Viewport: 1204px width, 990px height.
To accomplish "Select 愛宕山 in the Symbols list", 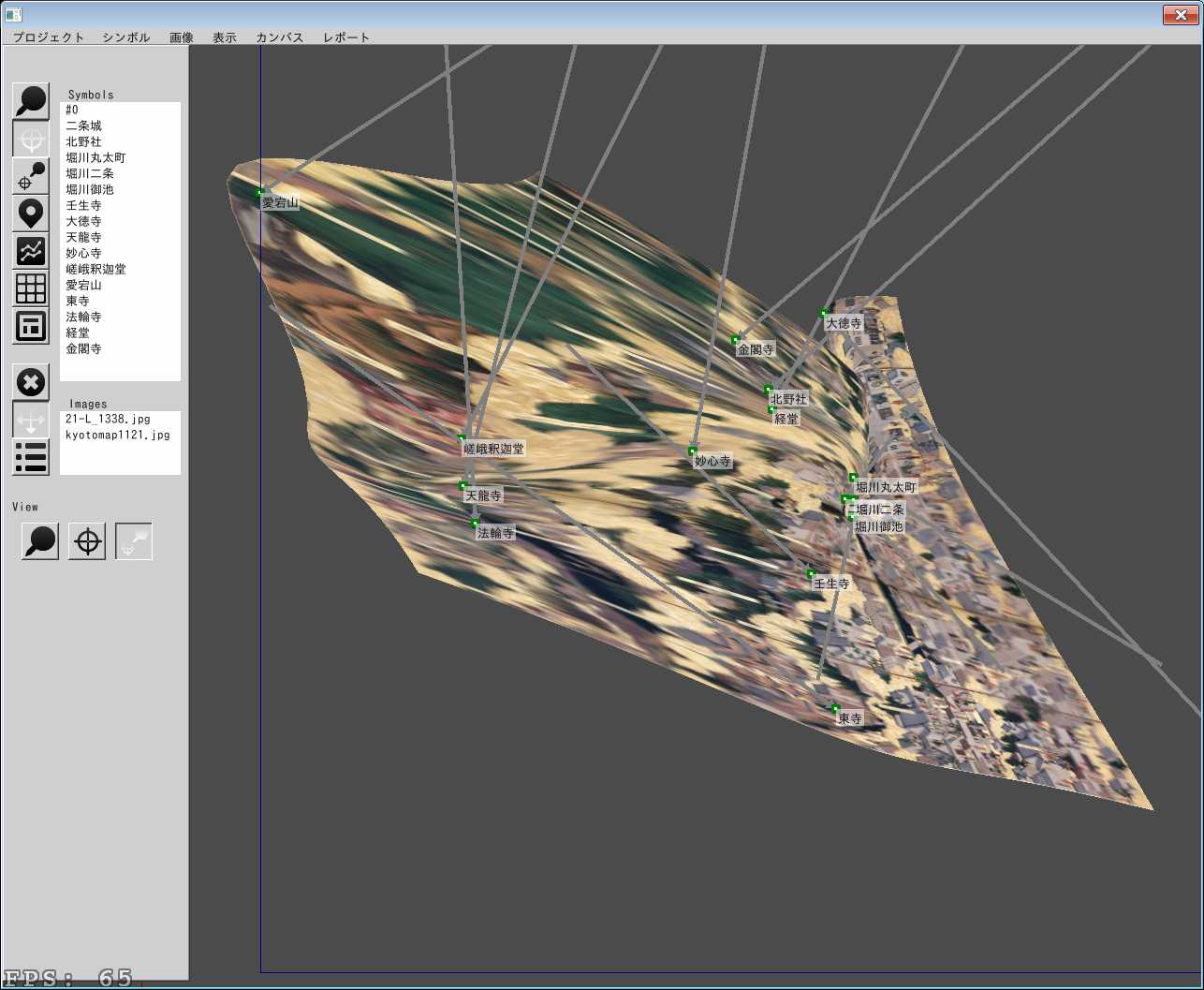I will coord(120,285).
